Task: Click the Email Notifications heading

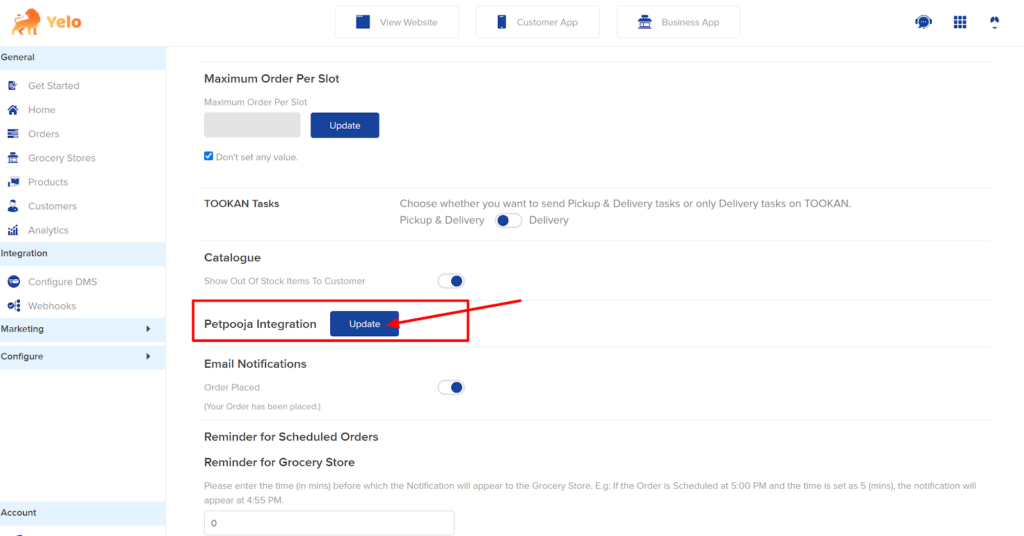Action: pos(255,364)
